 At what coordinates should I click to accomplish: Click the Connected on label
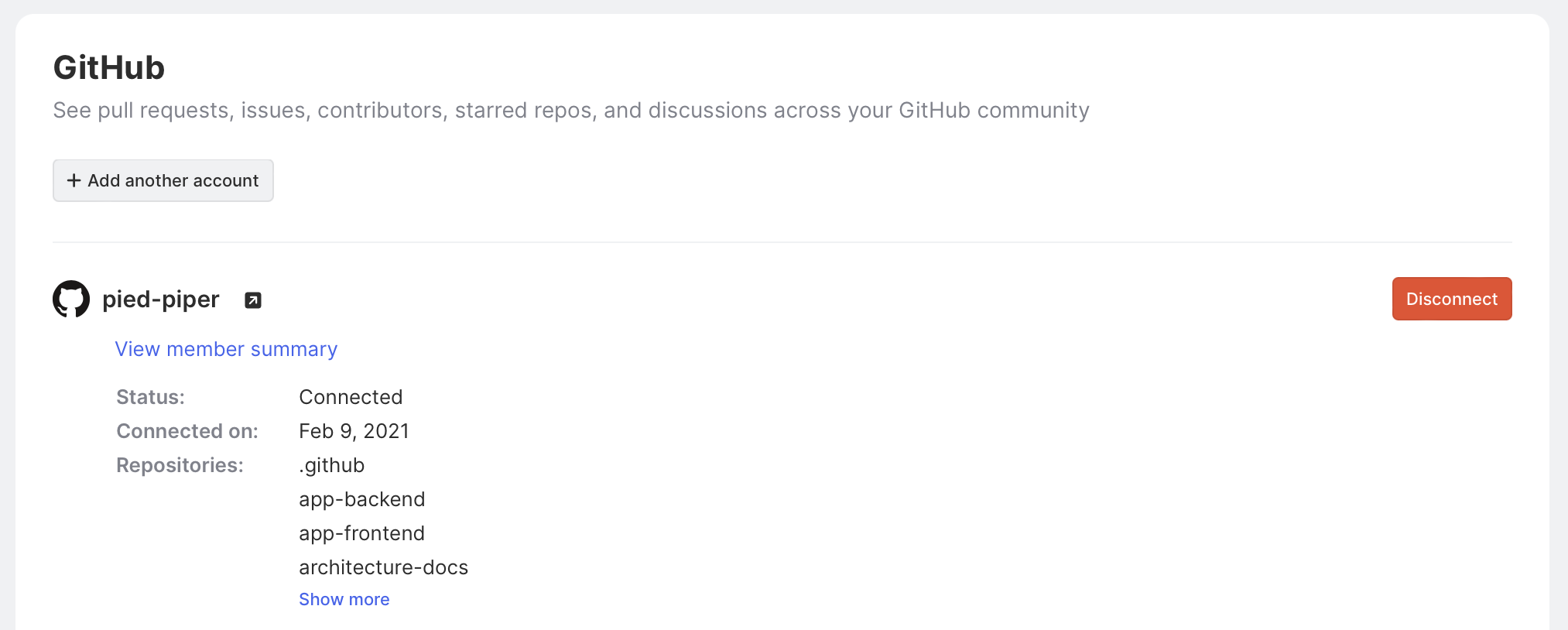tap(187, 431)
